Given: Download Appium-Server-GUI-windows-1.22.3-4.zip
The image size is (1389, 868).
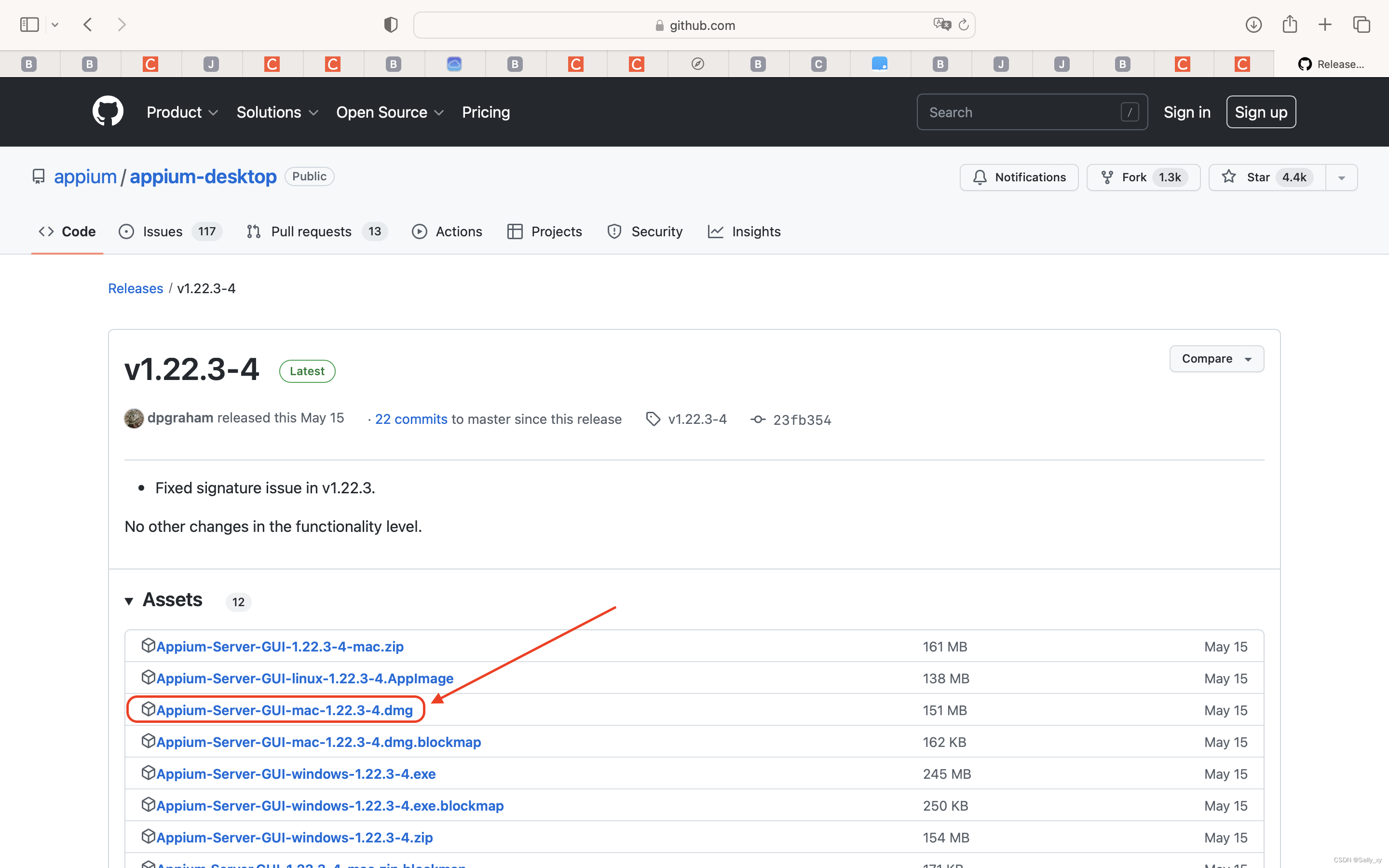Looking at the screenshot, I should (295, 838).
